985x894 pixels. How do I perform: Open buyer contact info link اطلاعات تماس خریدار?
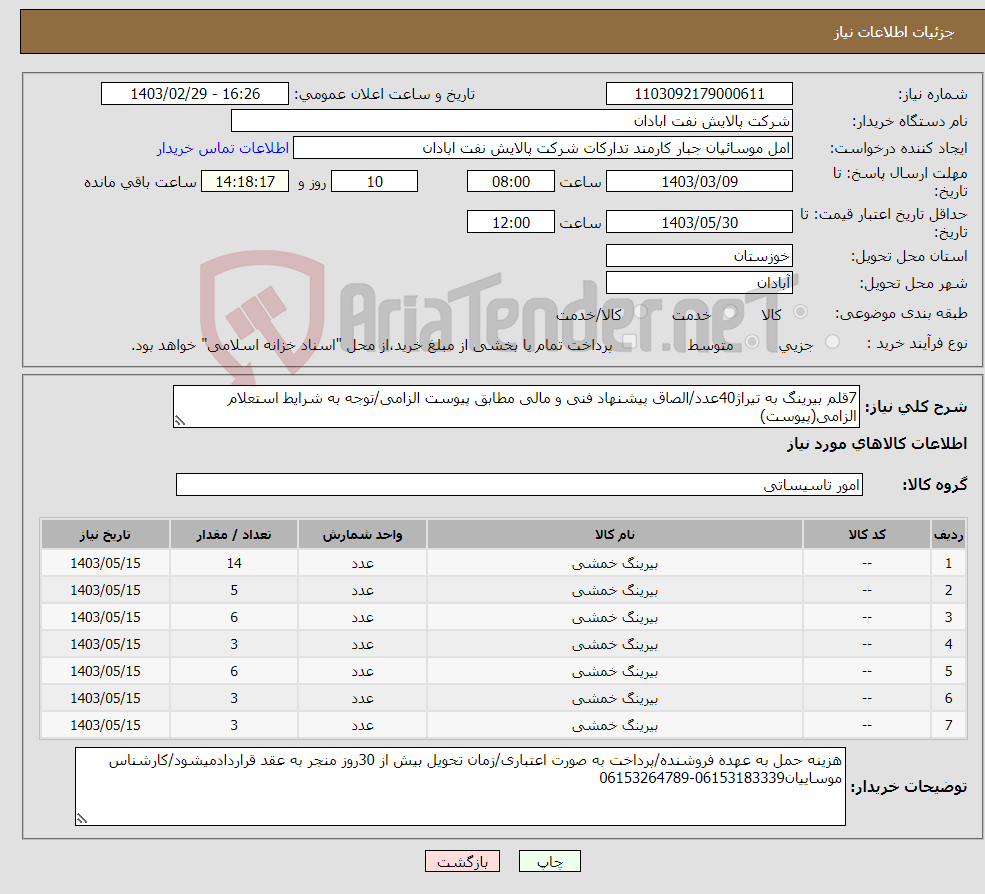[223, 148]
